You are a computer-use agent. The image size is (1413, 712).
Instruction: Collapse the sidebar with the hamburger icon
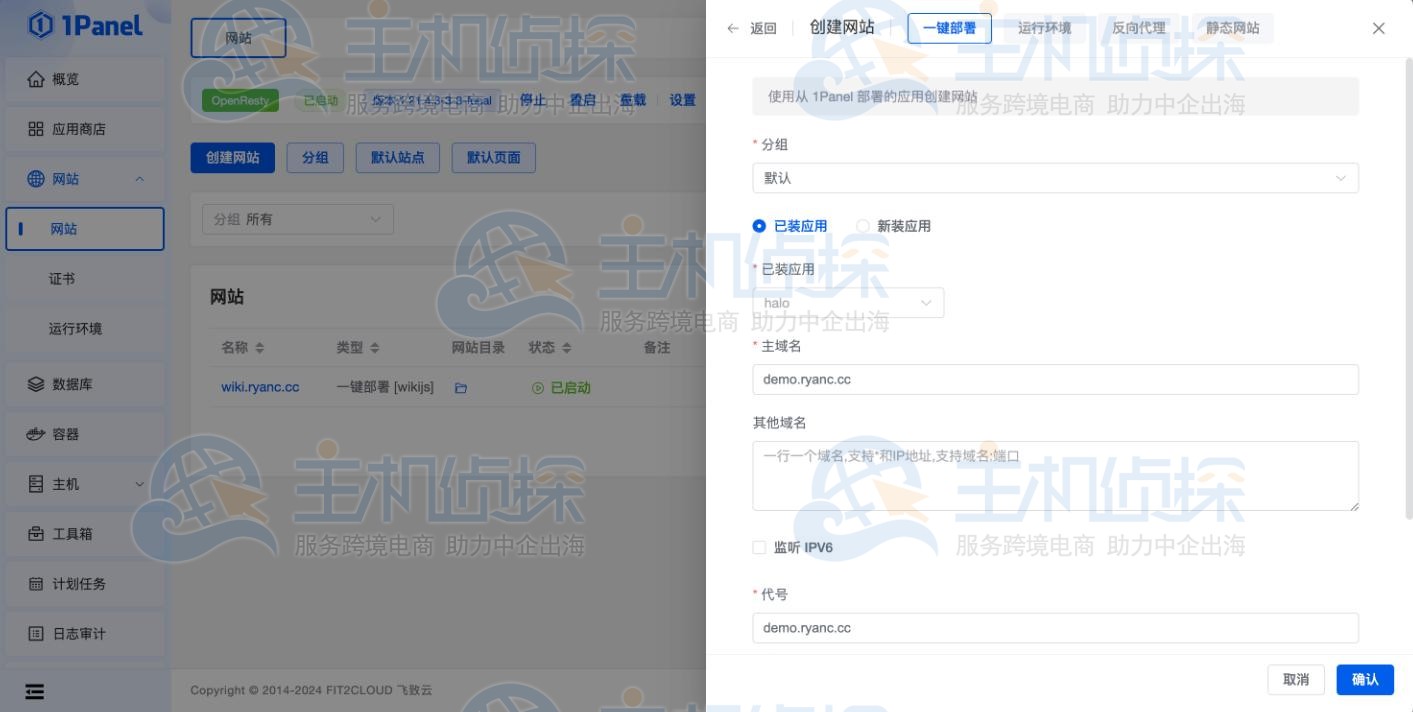[32, 691]
